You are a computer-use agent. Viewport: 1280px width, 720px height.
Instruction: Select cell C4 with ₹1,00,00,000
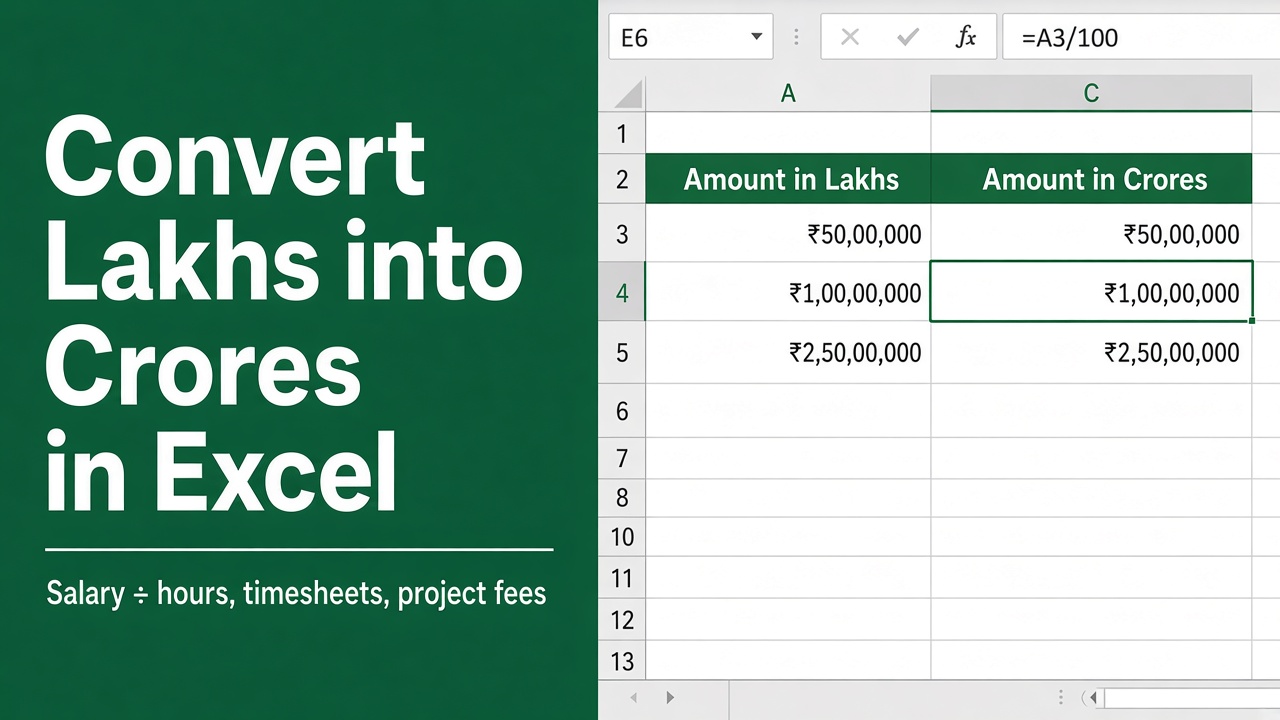click(1091, 292)
